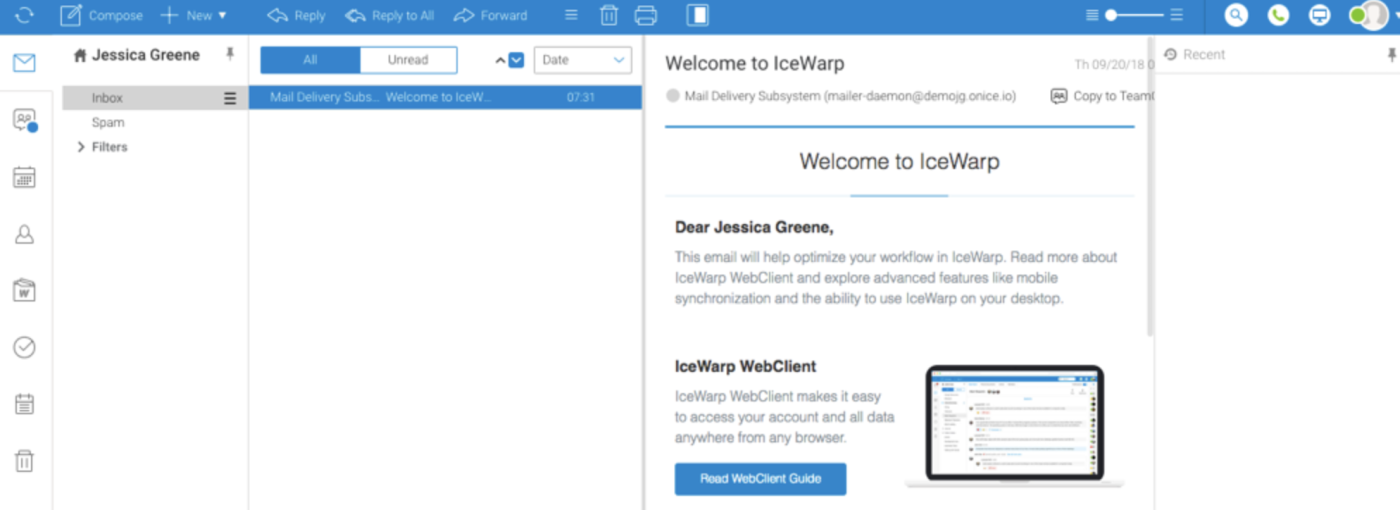
Task: Select the All messages tab
Action: [x=310, y=60]
